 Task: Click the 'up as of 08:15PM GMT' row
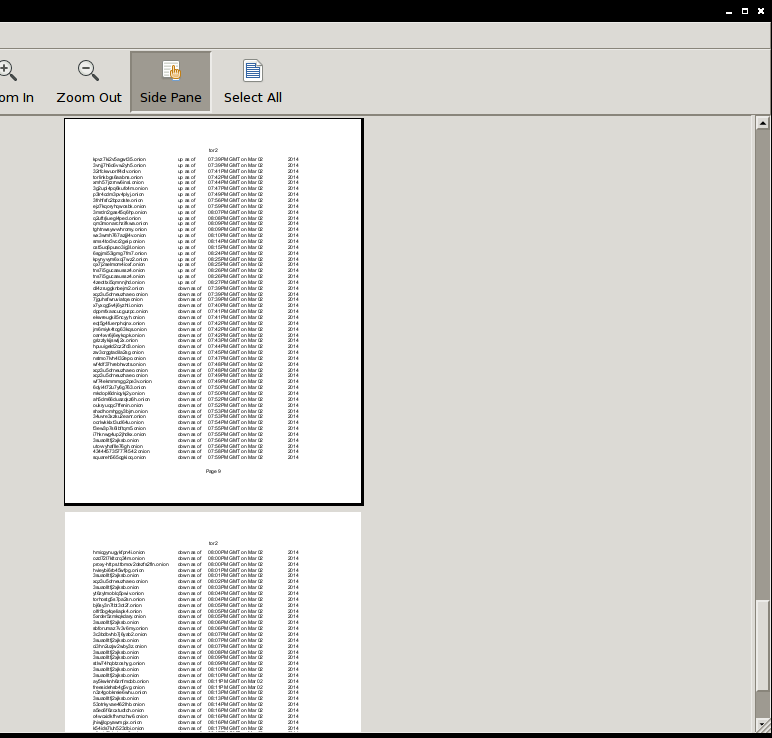coord(195,247)
